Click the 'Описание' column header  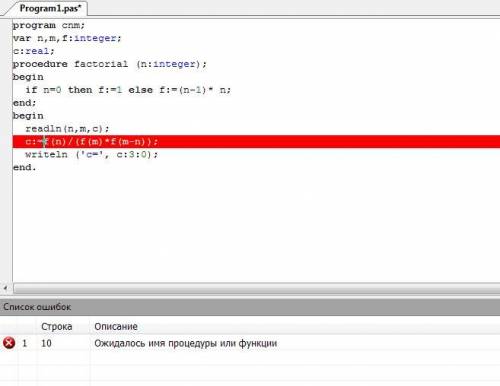click(x=116, y=326)
